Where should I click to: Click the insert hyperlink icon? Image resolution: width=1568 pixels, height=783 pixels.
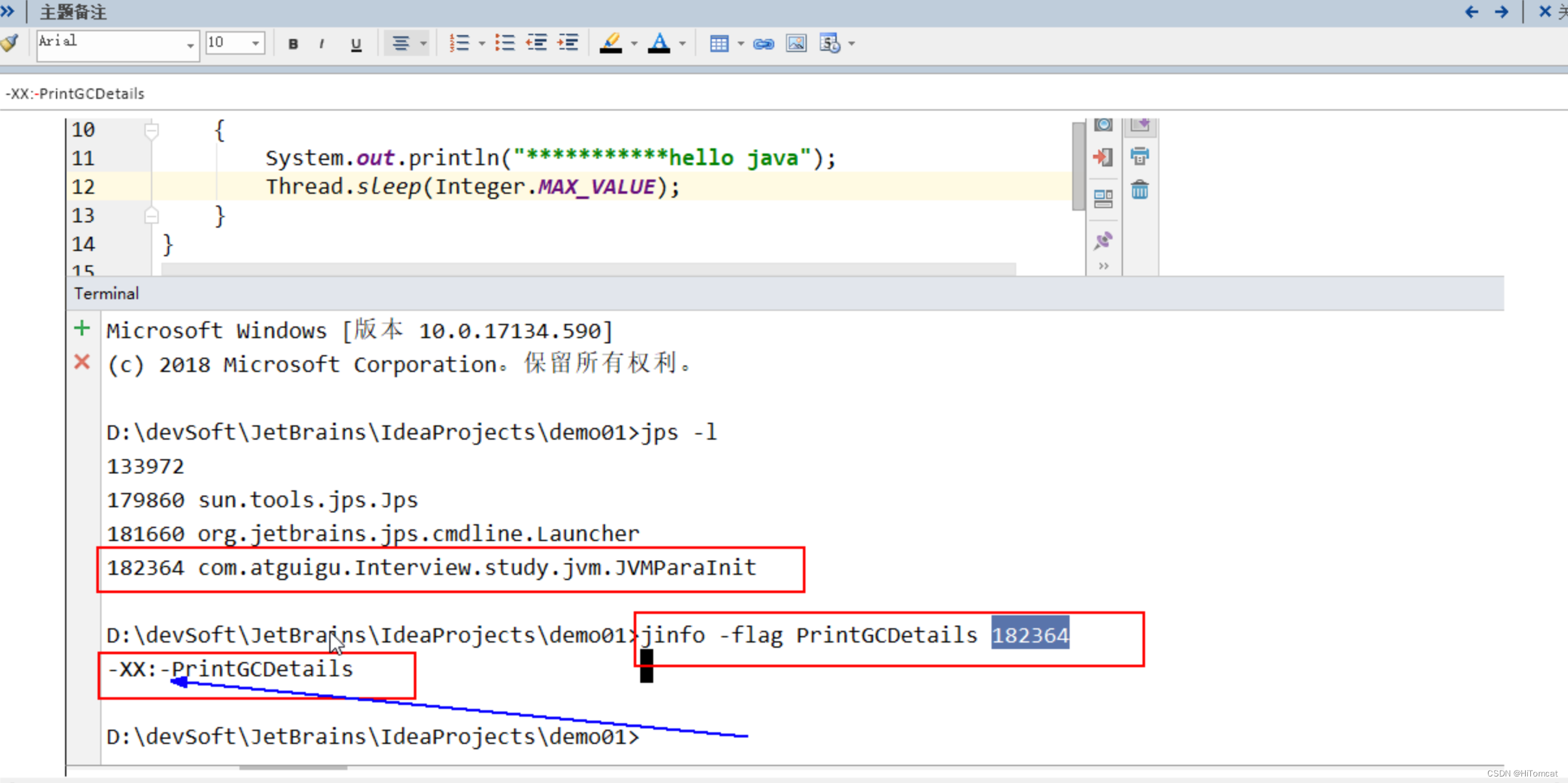[763, 44]
